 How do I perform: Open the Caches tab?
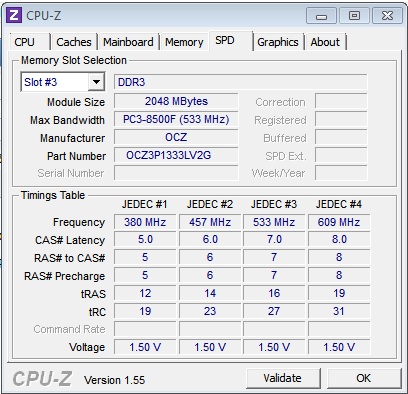pyautogui.click(x=74, y=42)
